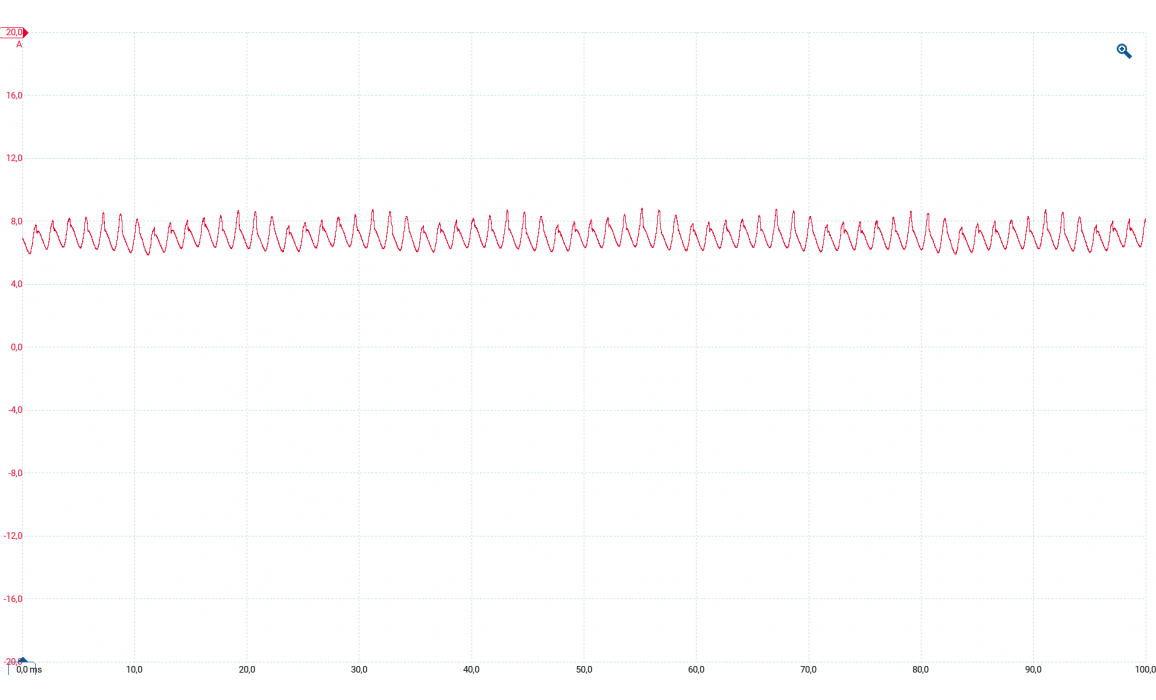This screenshot has height=700, width=1156.
Task: Click the 8,0 vertical axis label
Action: tap(14, 222)
